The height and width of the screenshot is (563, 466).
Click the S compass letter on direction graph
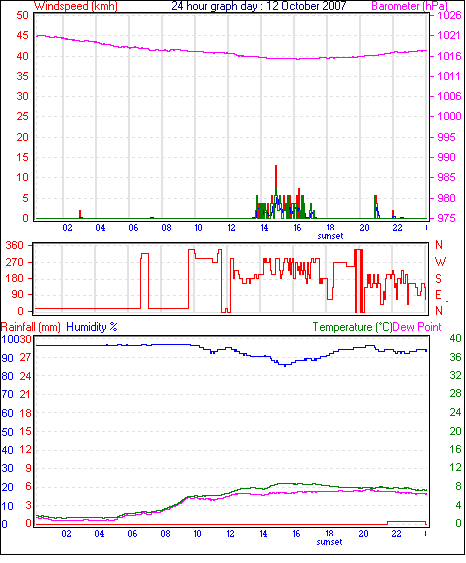point(438,278)
